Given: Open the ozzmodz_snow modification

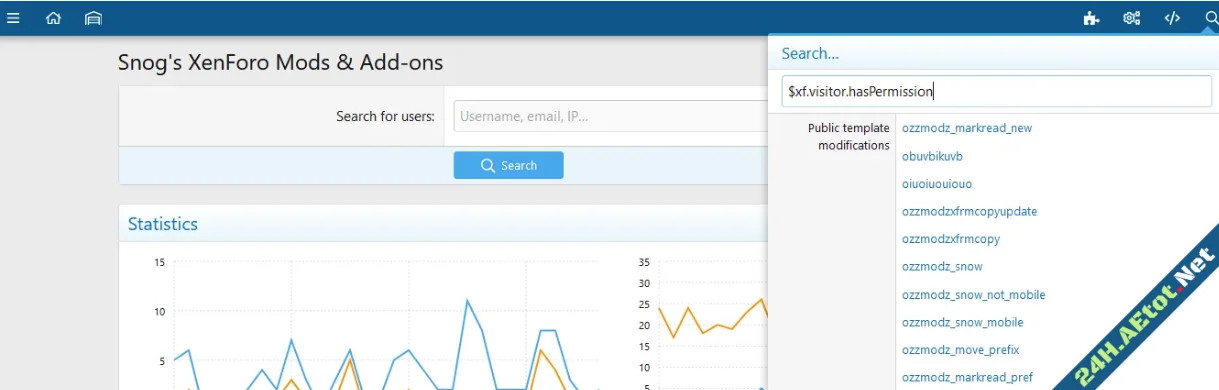Looking at the screenshot, I should coord(942,267).
